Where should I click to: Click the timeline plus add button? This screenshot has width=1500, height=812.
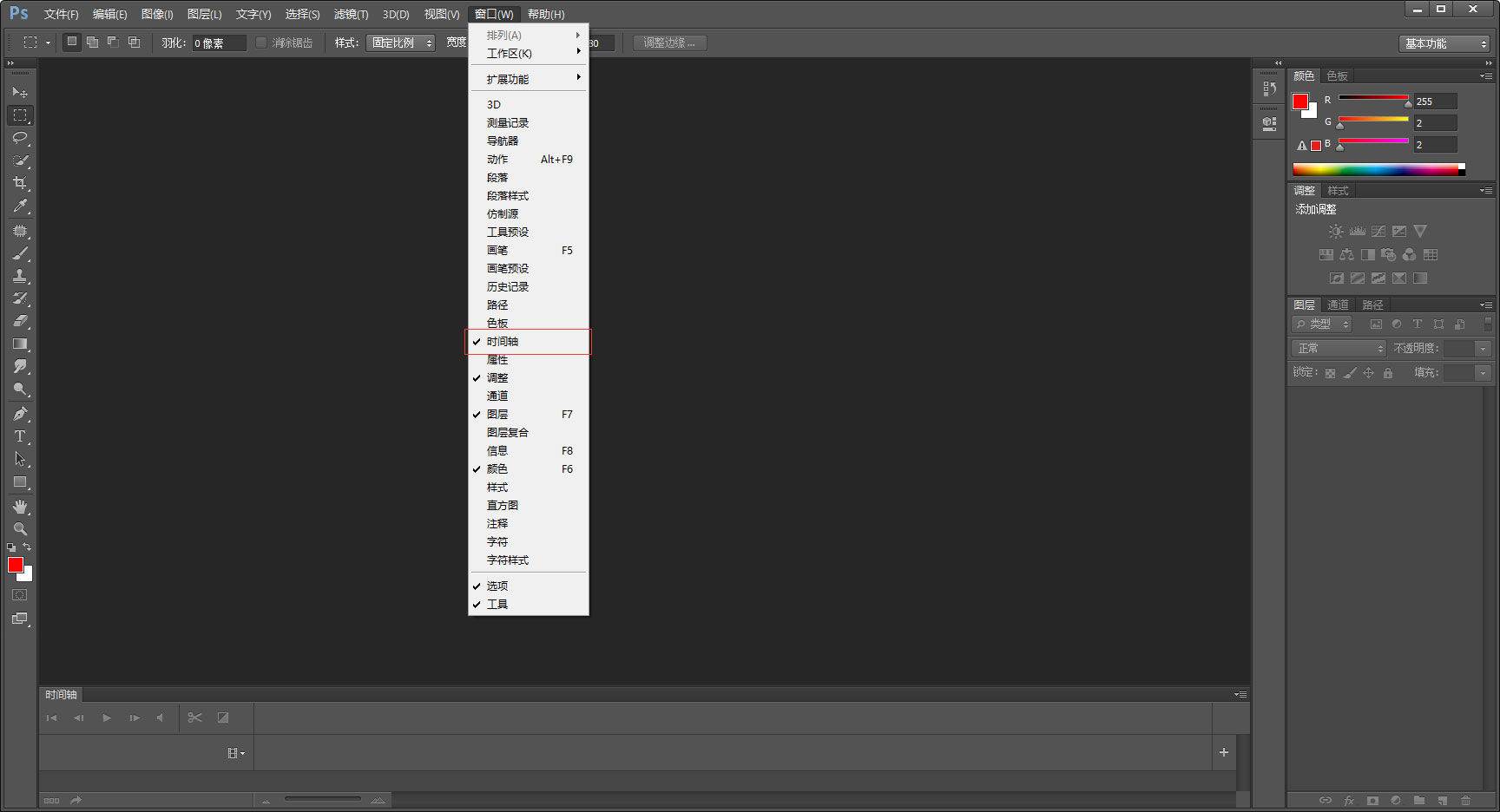[1224, 752]
